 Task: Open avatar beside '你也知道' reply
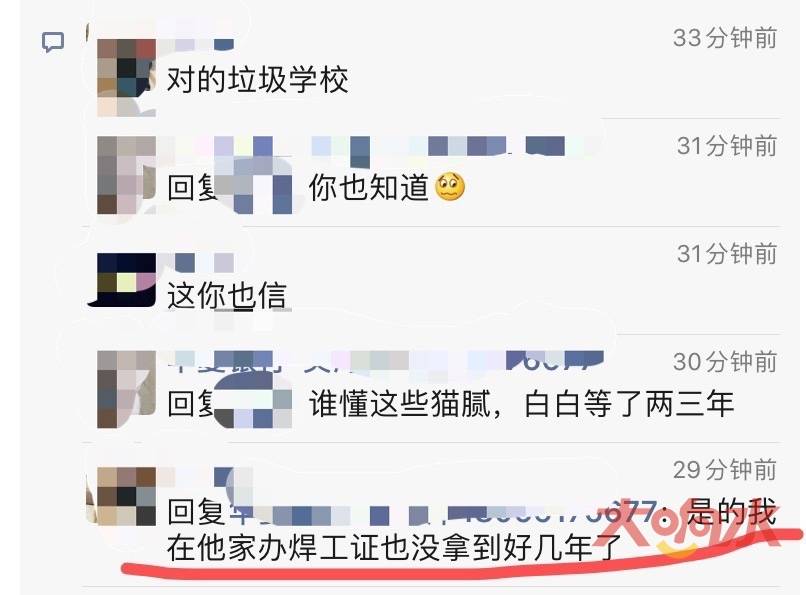point(126,175)
